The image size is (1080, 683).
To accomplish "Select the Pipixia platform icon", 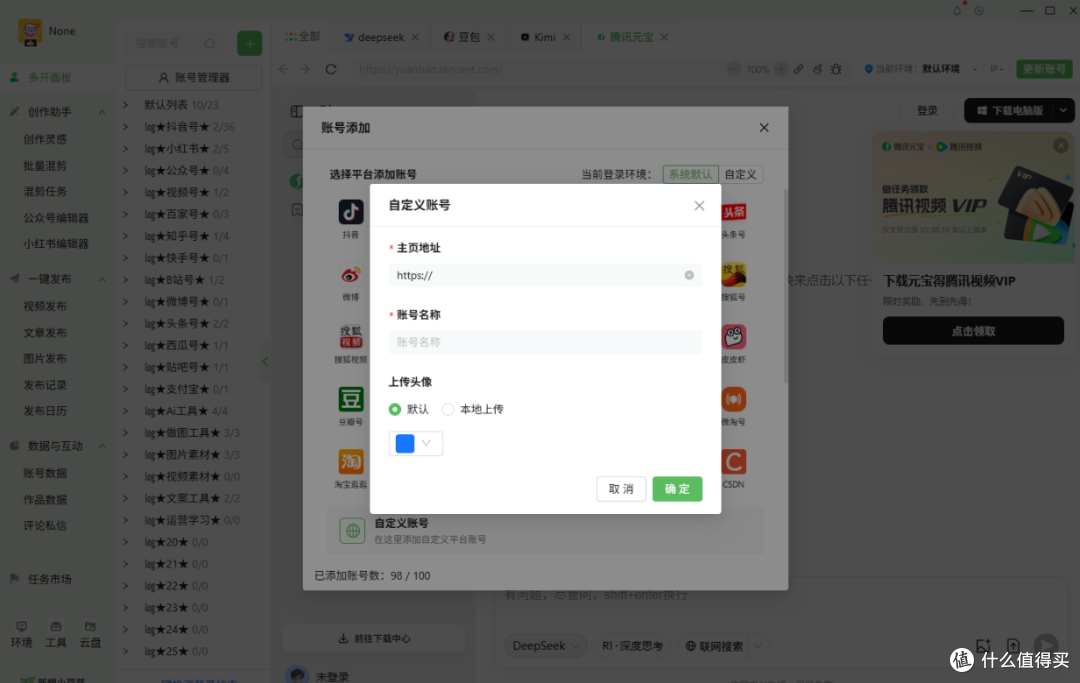I will 734,337.
